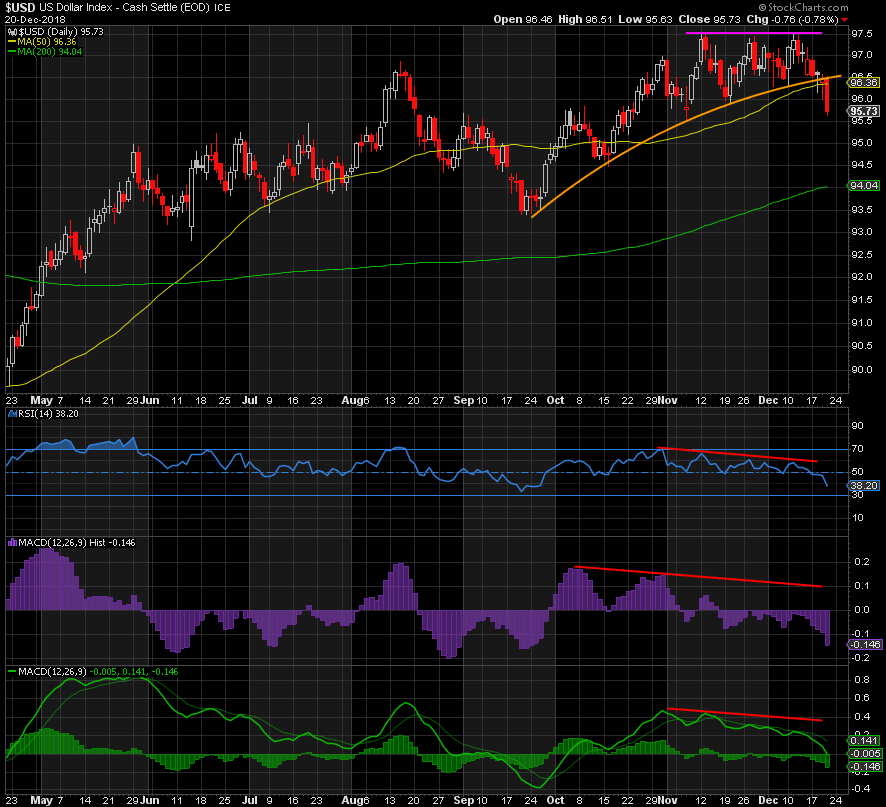Click the $USD candlestick legend icon
886x807 pixels.
tap(12, 32)
